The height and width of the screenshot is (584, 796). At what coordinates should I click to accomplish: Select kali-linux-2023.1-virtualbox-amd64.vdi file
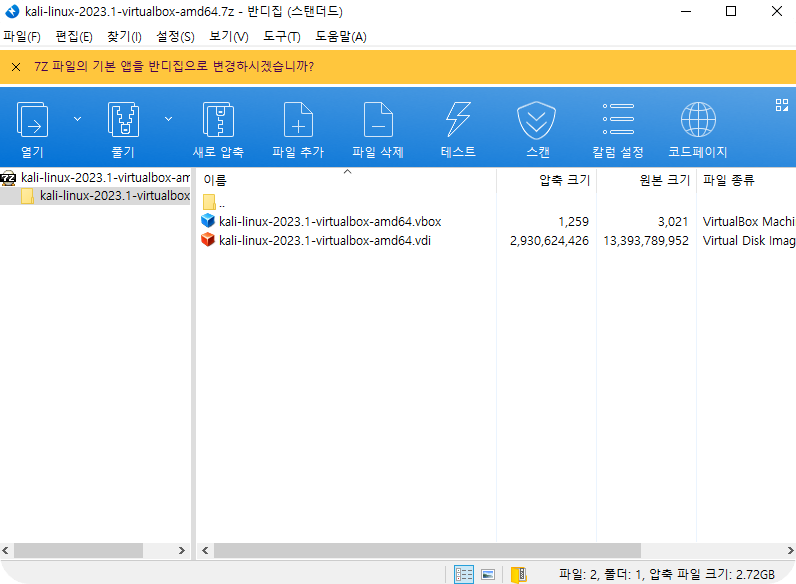point(325,240)
